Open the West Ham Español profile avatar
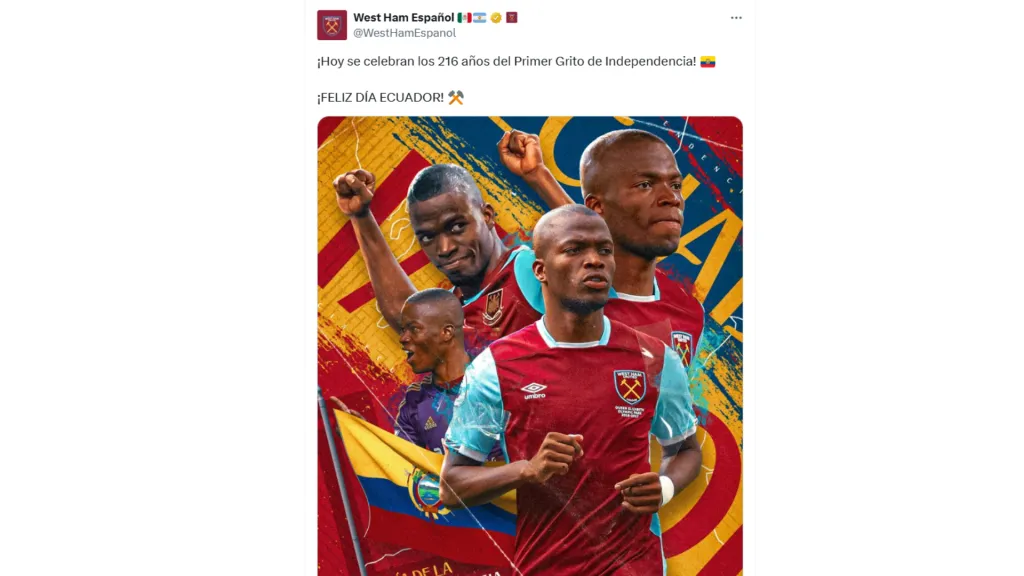 332,25
